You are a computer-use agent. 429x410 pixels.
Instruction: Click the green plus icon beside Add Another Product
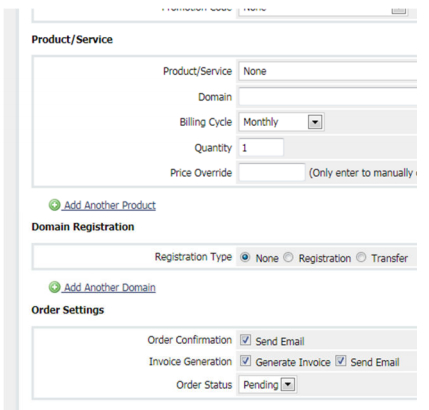click(54, 205)
